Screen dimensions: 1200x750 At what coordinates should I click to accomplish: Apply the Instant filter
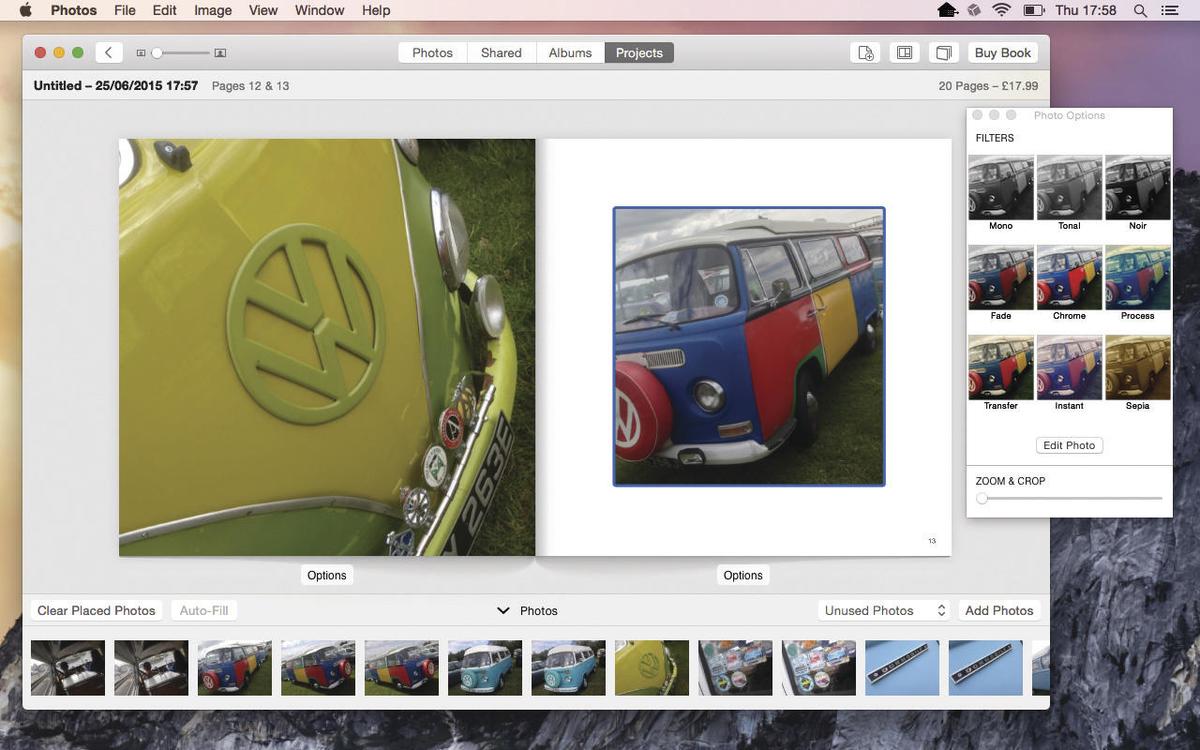pos(1069,367)
